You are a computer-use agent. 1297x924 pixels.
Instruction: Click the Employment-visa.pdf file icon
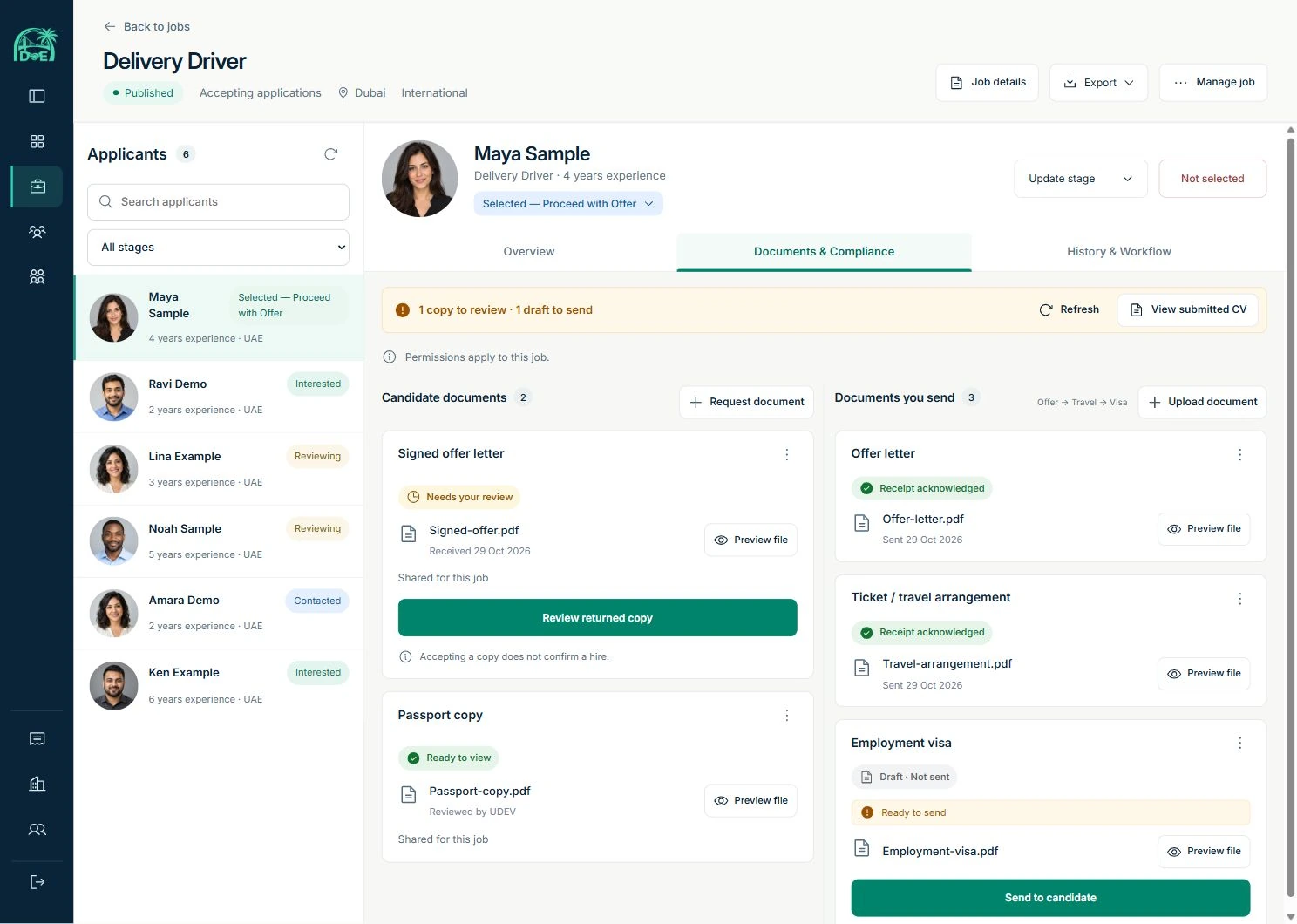[x=861, y=848]
